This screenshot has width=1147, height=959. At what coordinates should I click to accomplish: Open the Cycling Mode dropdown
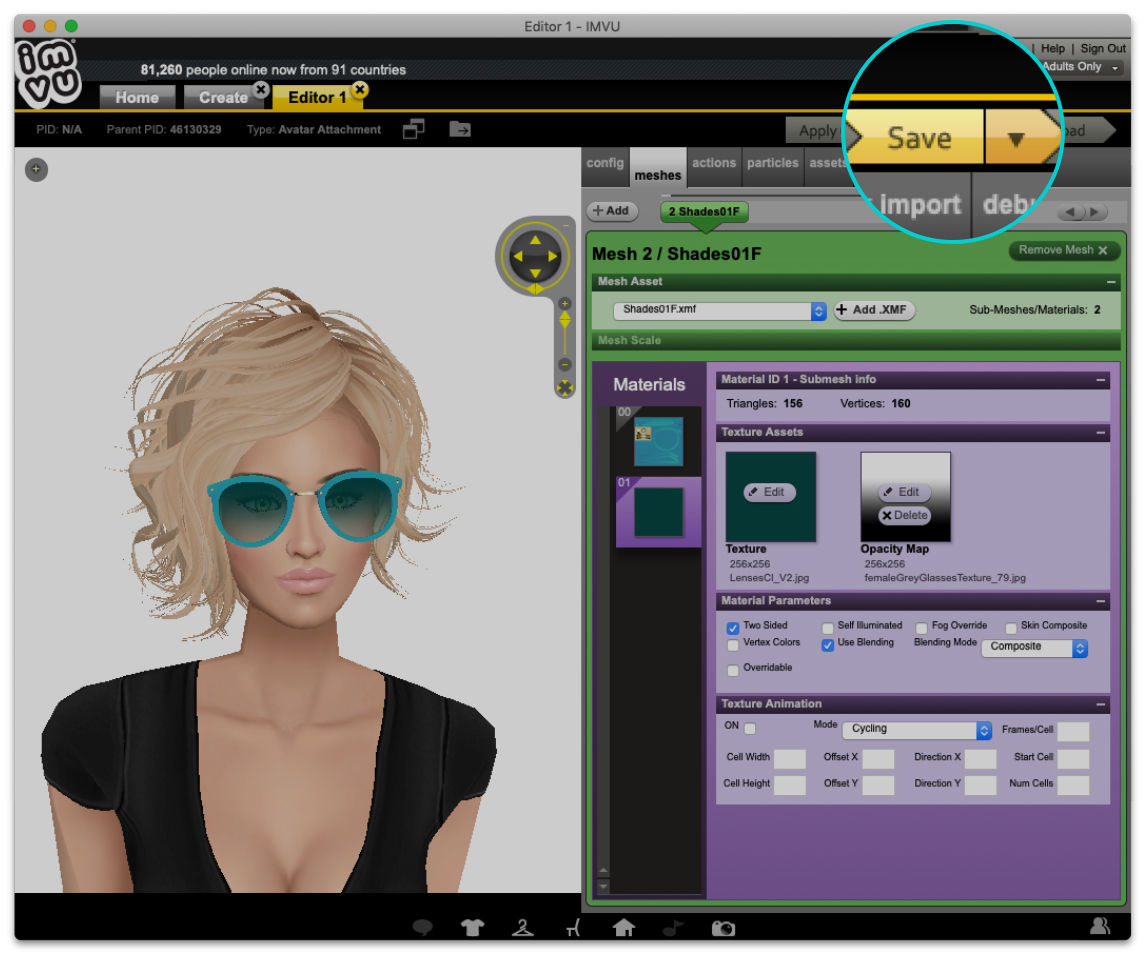click(917, 729)
